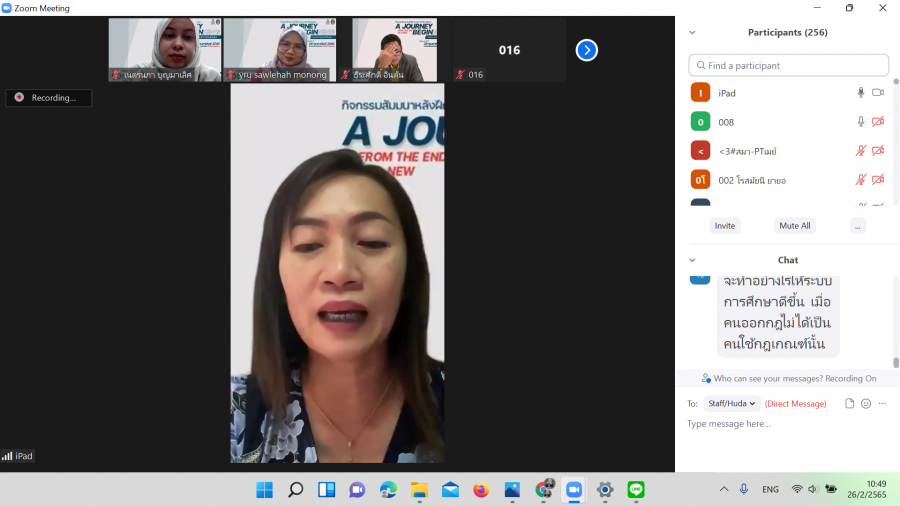Screen dimensions: 900x506
Task: Toggle microphone for participant iPad
Action: pos(860,93)
